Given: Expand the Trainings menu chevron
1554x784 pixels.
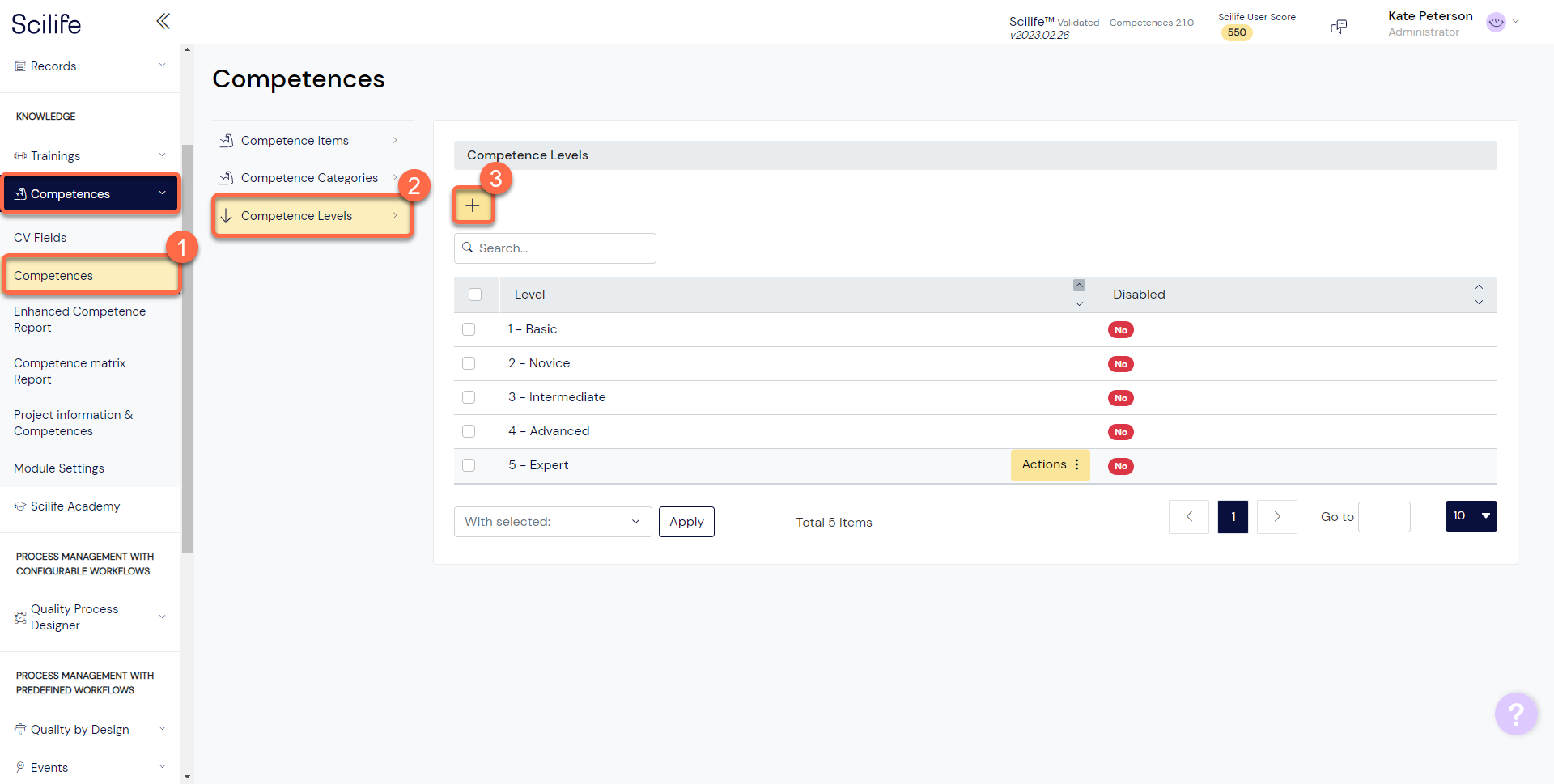Looking at the screenshot, I should pos(162,155).
